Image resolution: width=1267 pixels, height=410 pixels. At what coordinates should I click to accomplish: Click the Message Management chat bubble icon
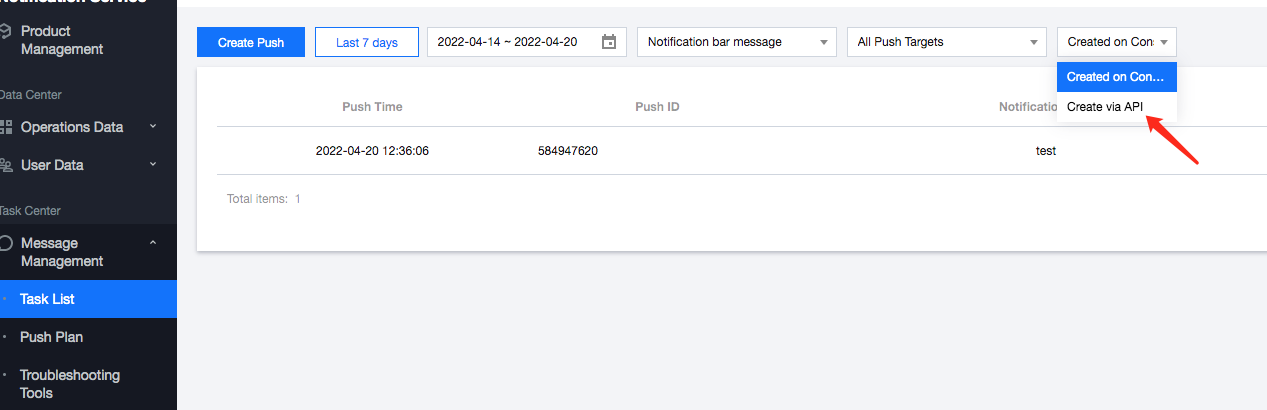[6, 243]
